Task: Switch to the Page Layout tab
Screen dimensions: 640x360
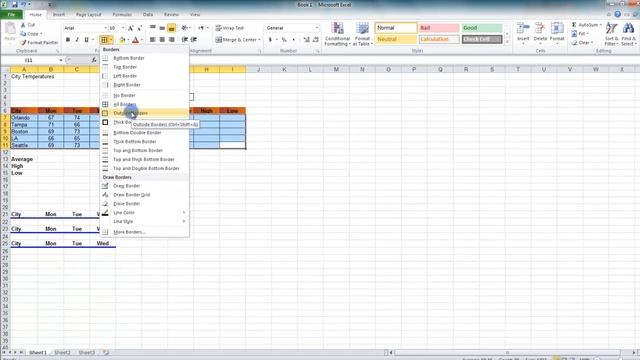Action: [88, 14]
